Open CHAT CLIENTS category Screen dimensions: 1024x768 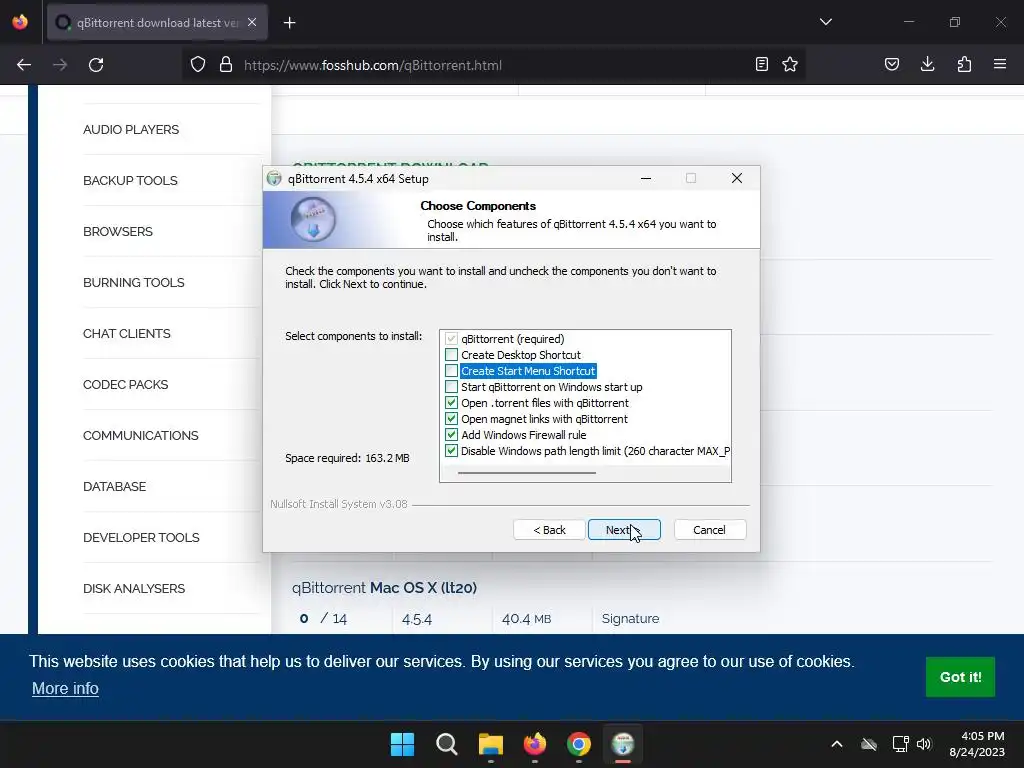(x=127, y=333)
